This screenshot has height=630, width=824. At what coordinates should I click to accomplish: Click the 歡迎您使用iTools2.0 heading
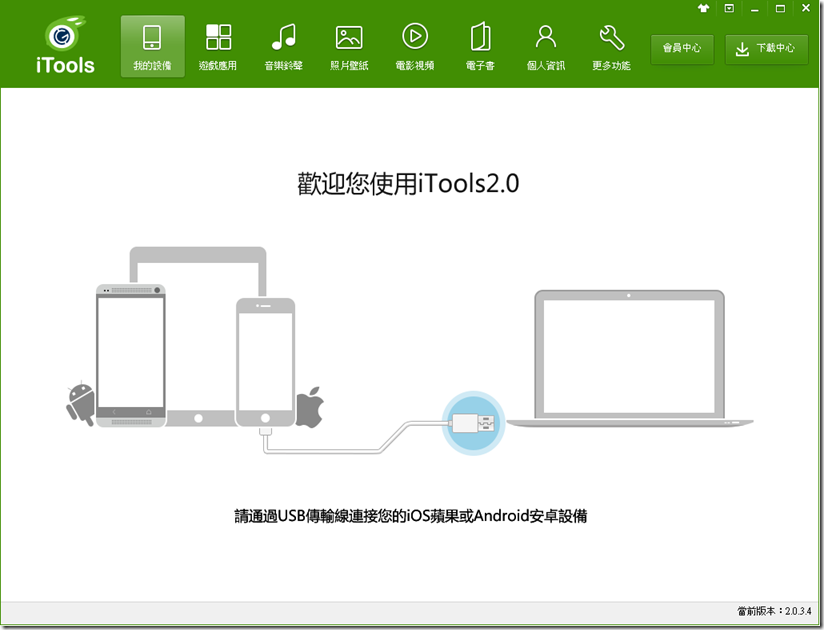[408, 184]
